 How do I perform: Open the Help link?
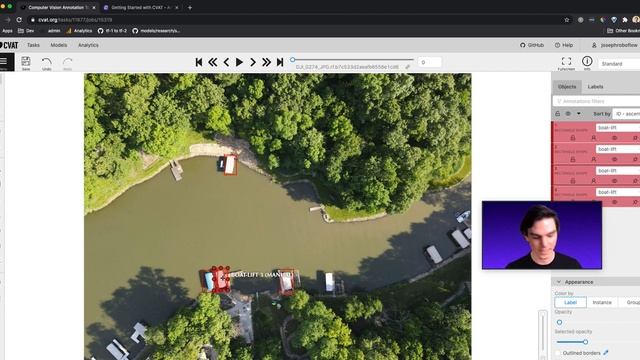tap(564, 45)
